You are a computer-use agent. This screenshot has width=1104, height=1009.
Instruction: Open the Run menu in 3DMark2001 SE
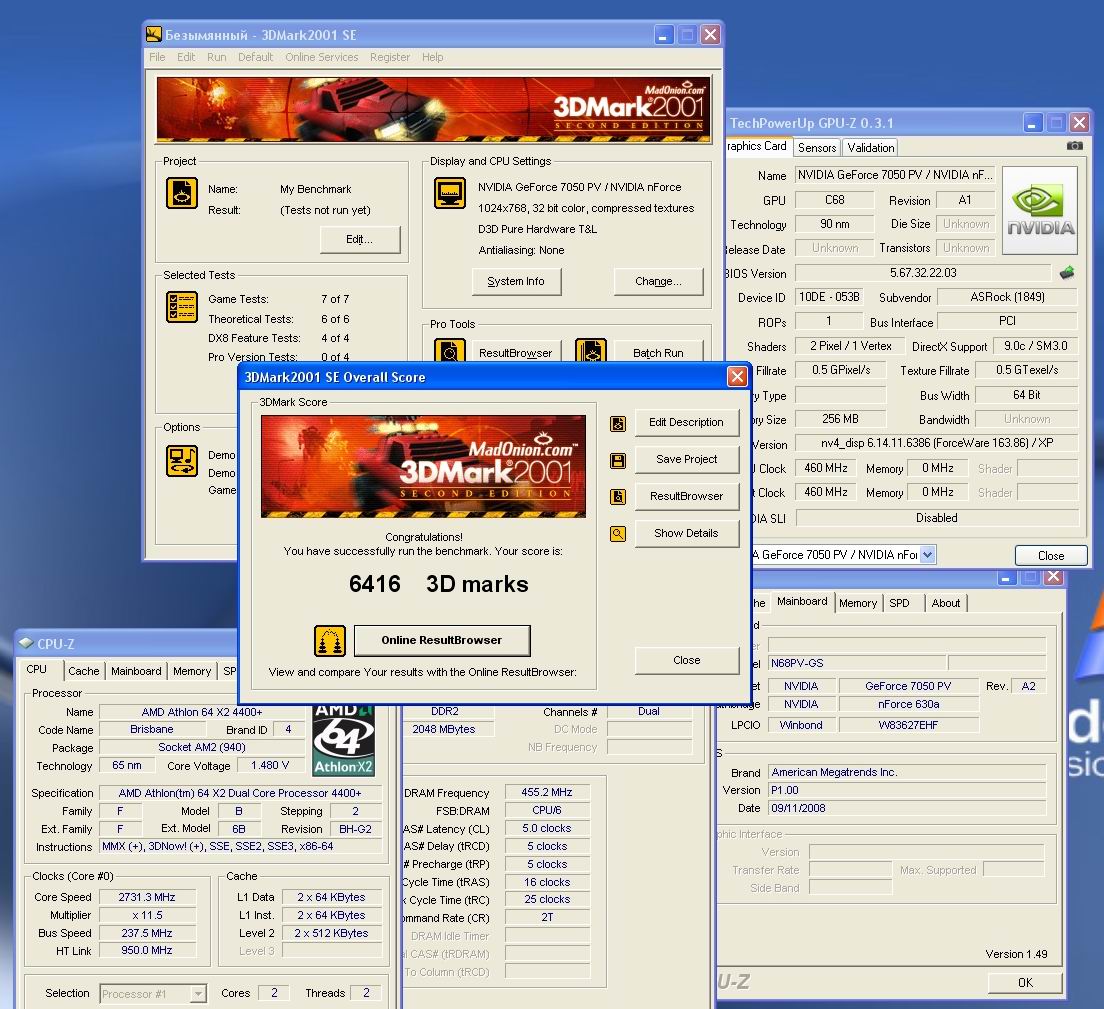pyautogui.click(x=217, y=57)
